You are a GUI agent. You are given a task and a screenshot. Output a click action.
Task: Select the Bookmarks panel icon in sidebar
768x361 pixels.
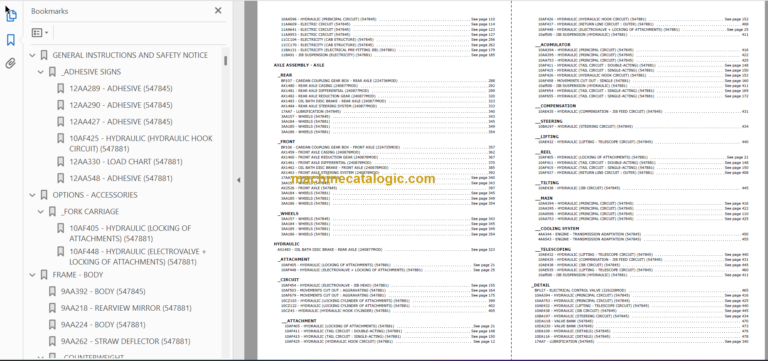[11, 40]
